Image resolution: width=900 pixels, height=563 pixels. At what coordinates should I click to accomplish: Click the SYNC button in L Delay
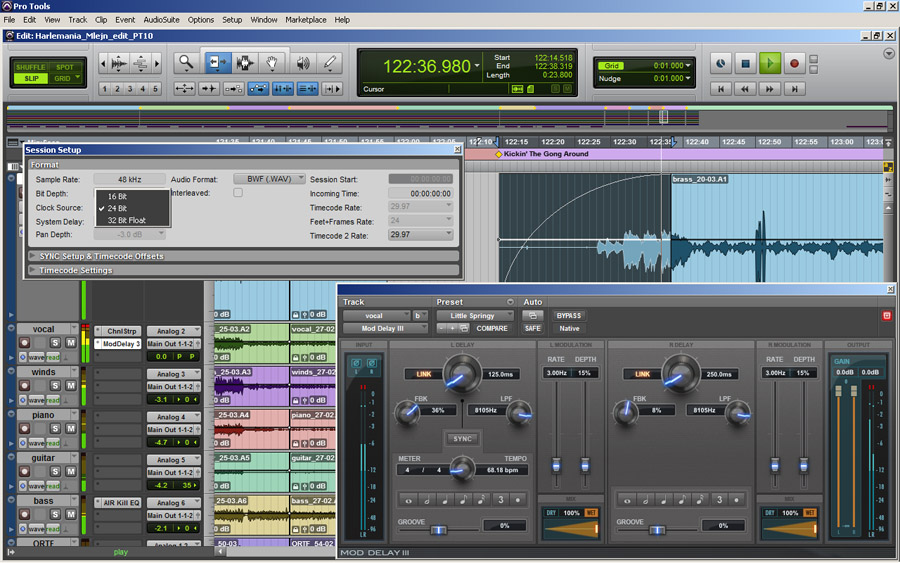462,439
